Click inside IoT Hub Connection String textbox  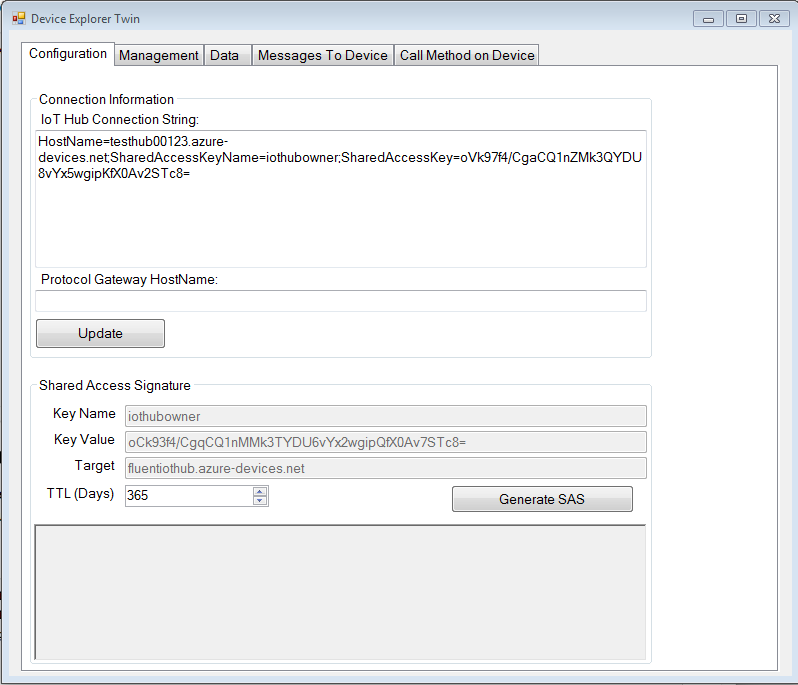pyautogui.click(x=341, y=198)
